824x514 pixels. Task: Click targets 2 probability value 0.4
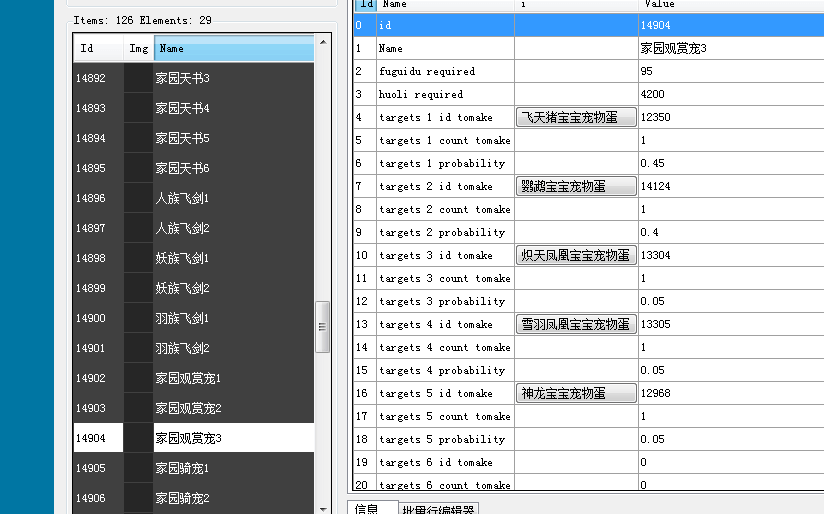(x=731, y=232)
